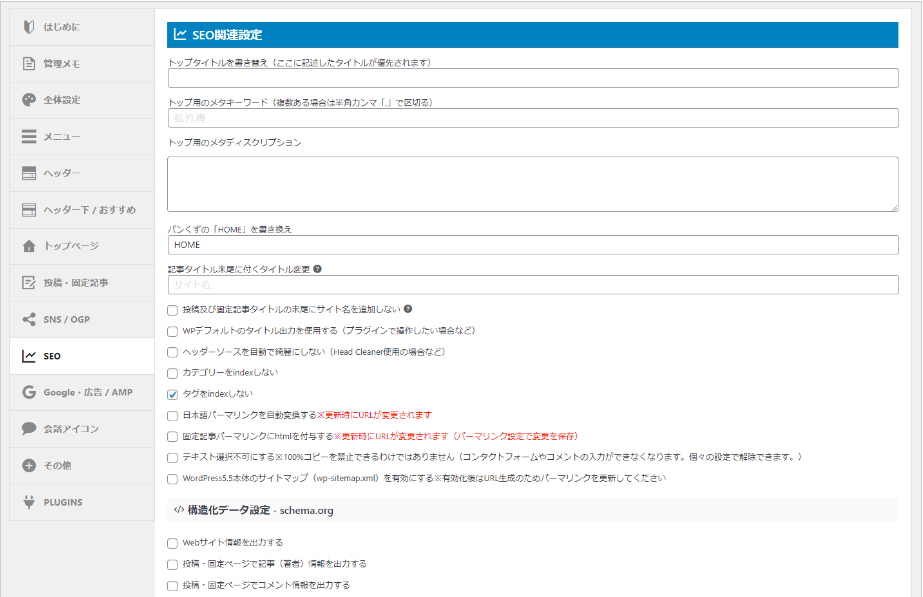Click the メタディスクリプション text area
The height and width of the screenshot is (597, 923).
point(533,184)
